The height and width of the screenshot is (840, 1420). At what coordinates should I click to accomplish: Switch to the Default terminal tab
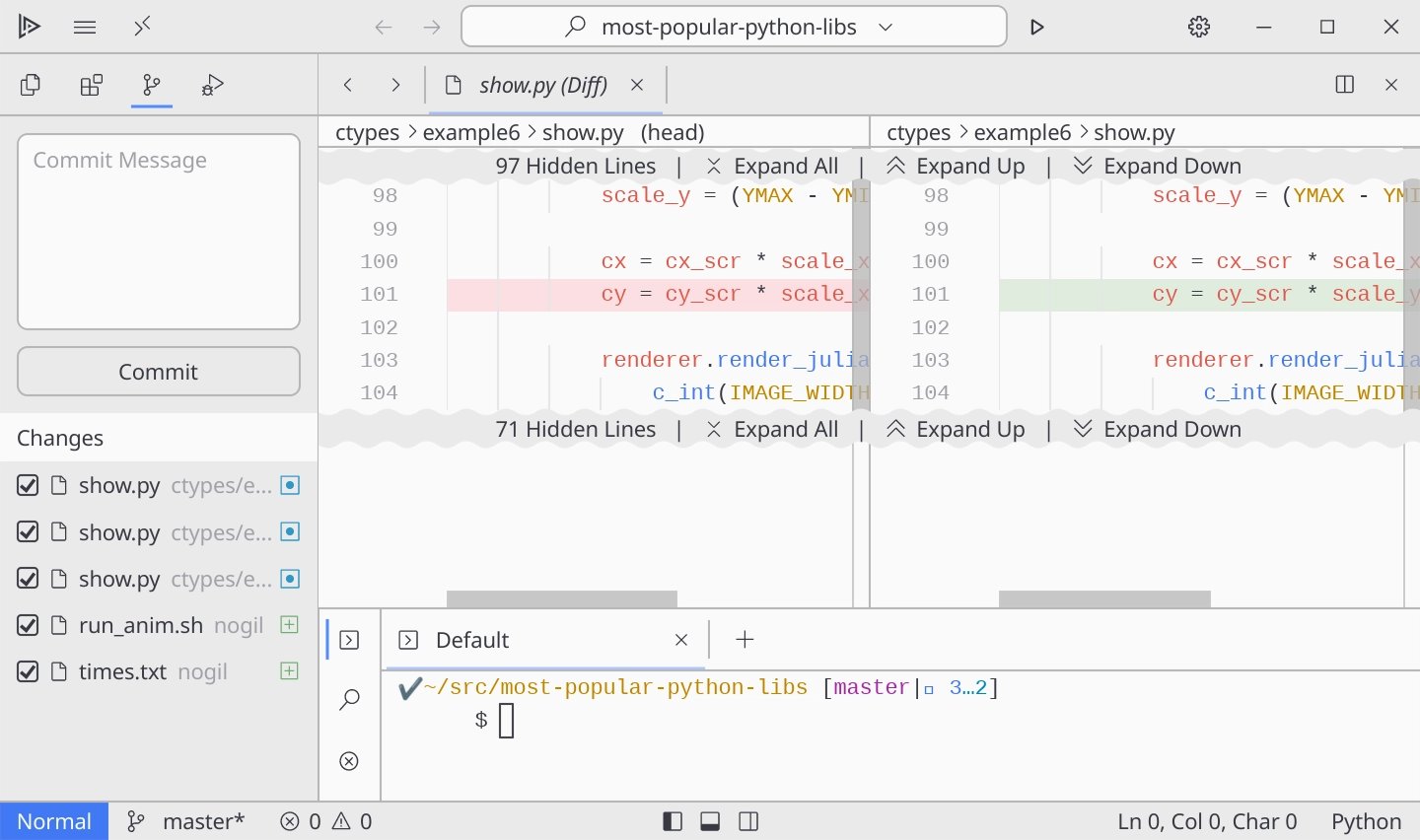[472, 640]
